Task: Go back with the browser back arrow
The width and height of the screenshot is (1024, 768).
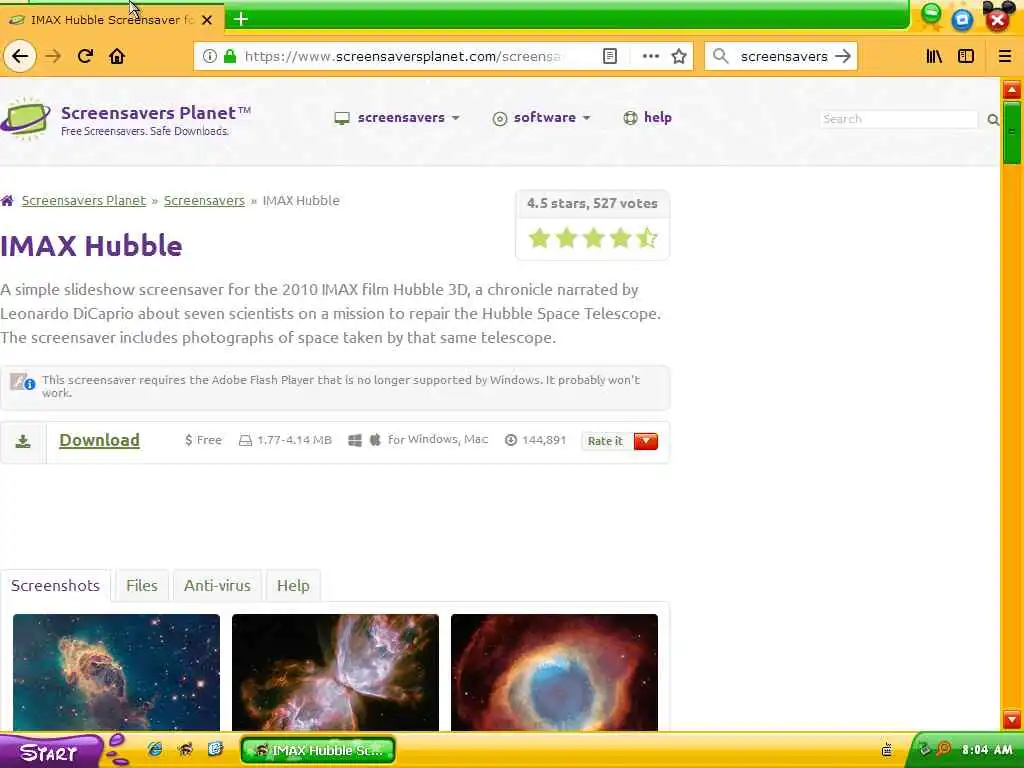Action: coord(20,56)
